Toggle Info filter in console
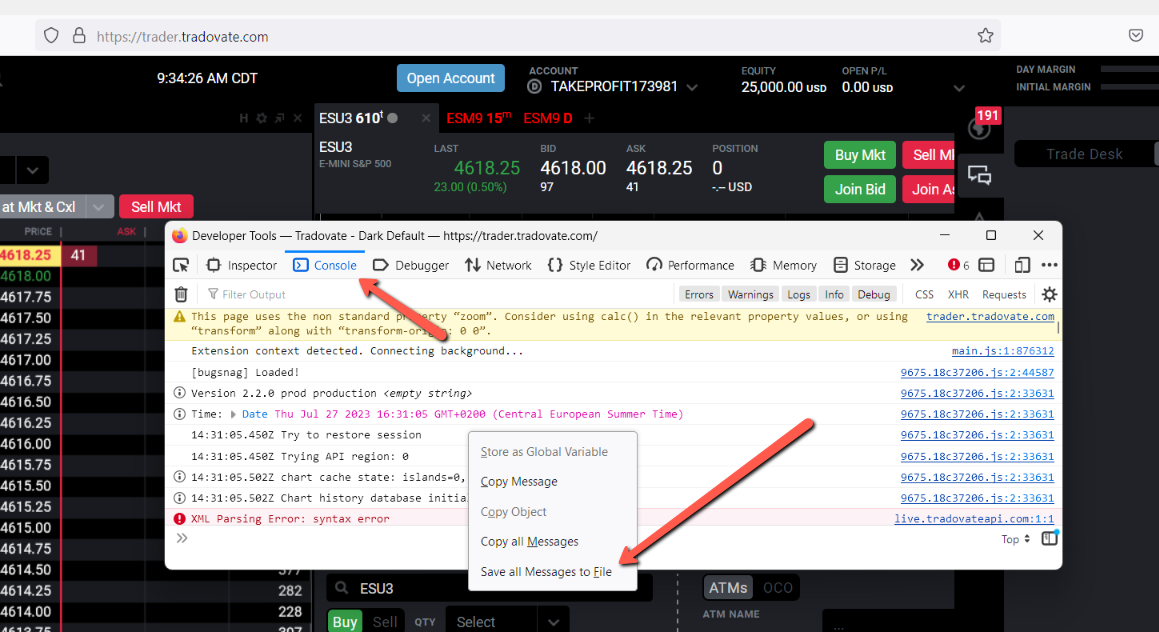Image resolution: width=1159 pixels, height=632 pixels. [x=834, y=294]
